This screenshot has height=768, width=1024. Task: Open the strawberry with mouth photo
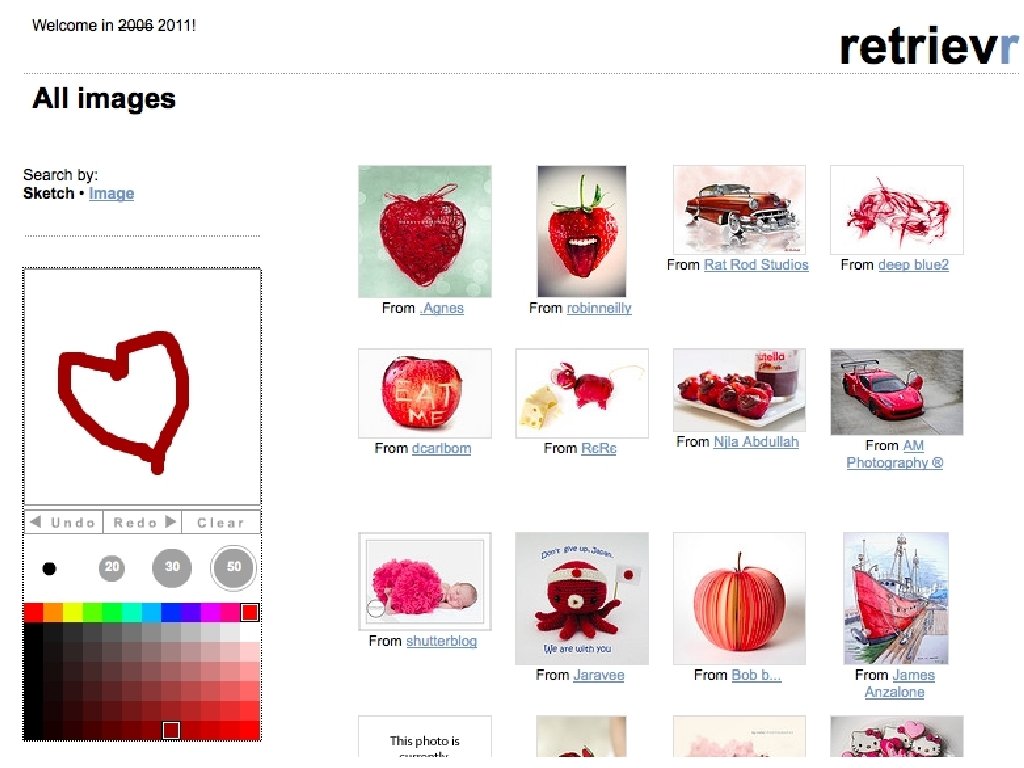pos(581,231)
